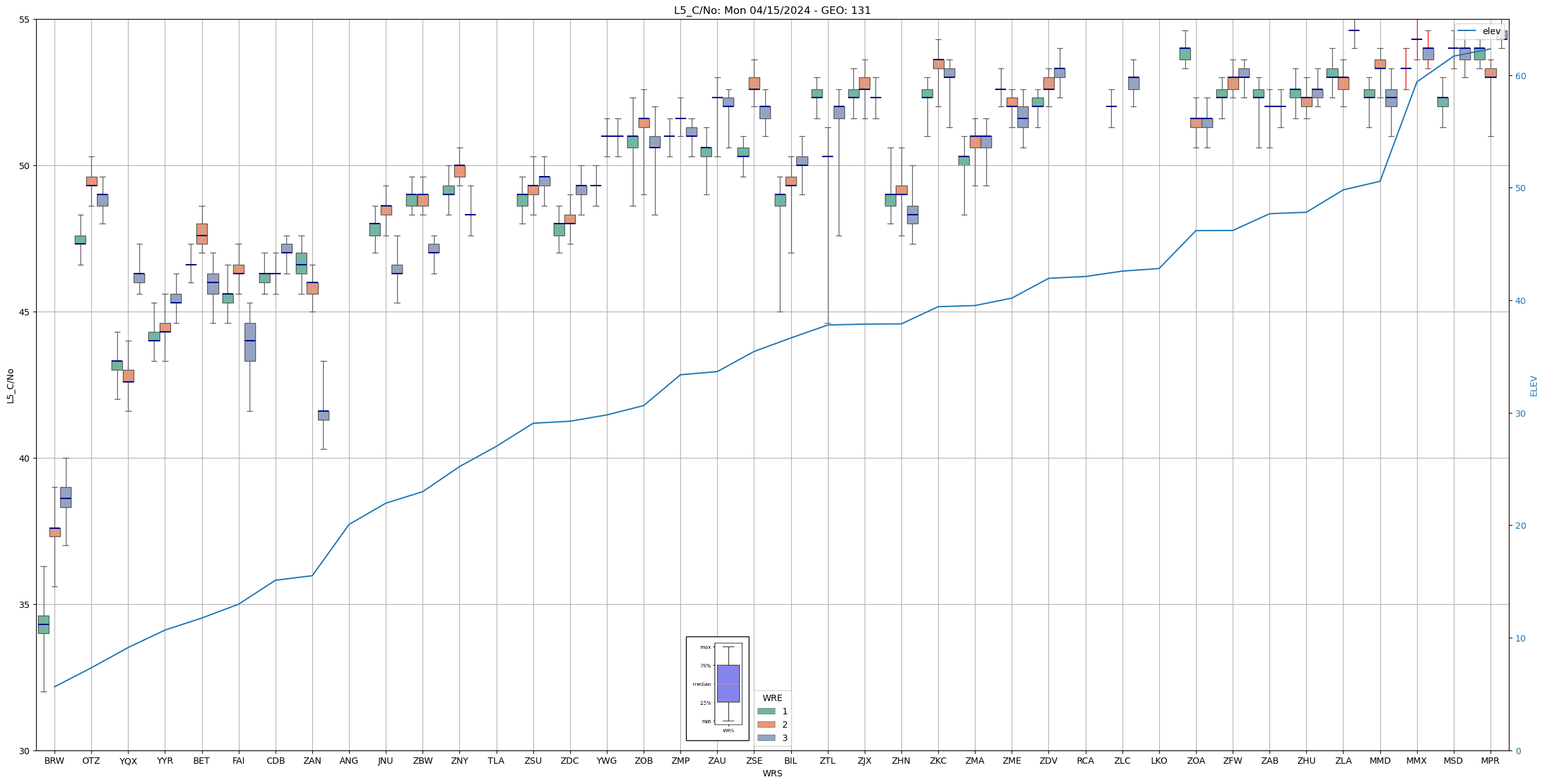Click the 'BIL' x-axis label
This screenshot has width=1545, height=784.
tap(791, 761)
